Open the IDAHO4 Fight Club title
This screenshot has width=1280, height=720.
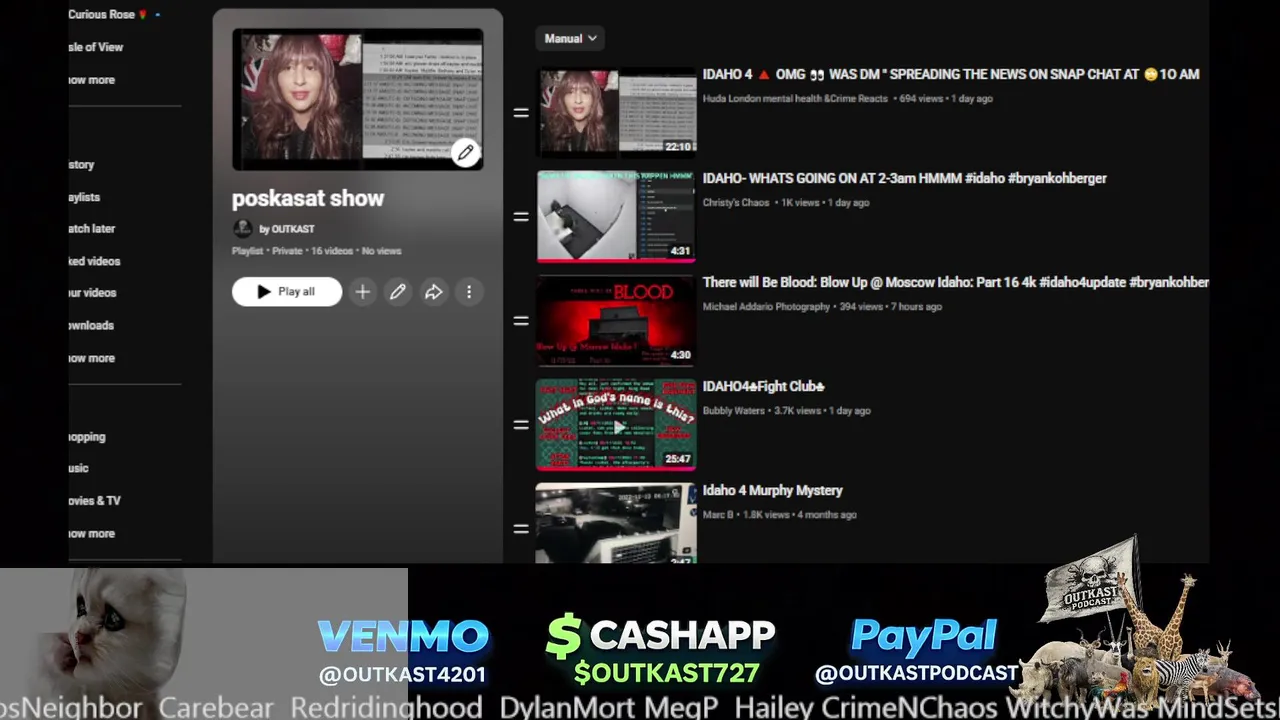click(764, 386)
